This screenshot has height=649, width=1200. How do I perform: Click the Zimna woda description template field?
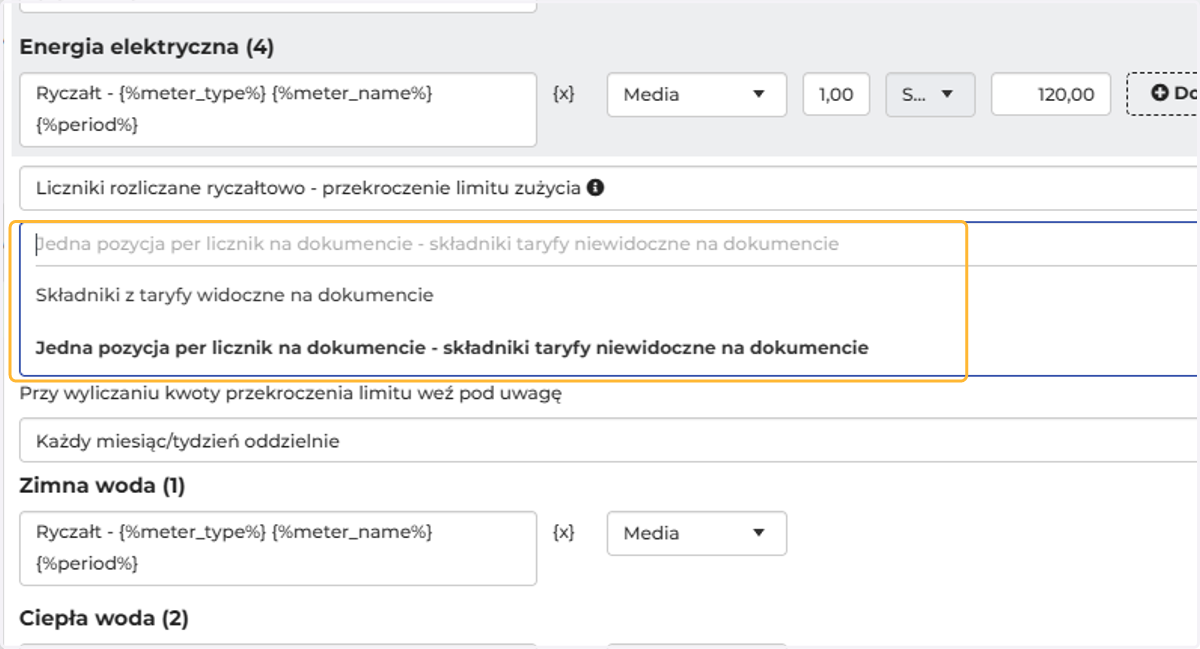[x=278, y=548]
